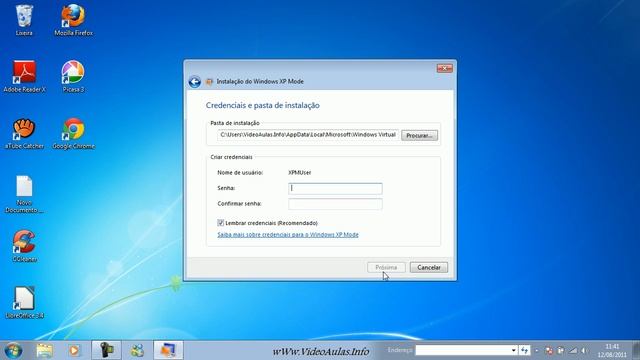Open the clock showing 11:41
640x360 pixels.
pos(612,351)
